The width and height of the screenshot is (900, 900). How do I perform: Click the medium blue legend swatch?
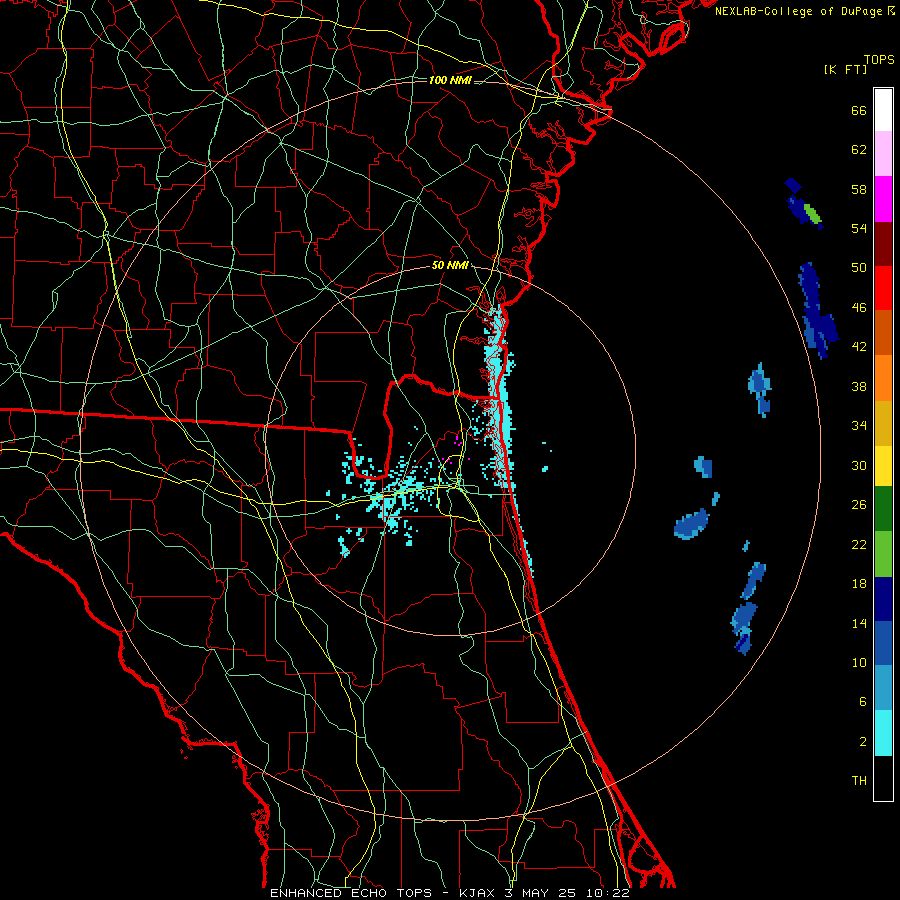tap(883, 643)
